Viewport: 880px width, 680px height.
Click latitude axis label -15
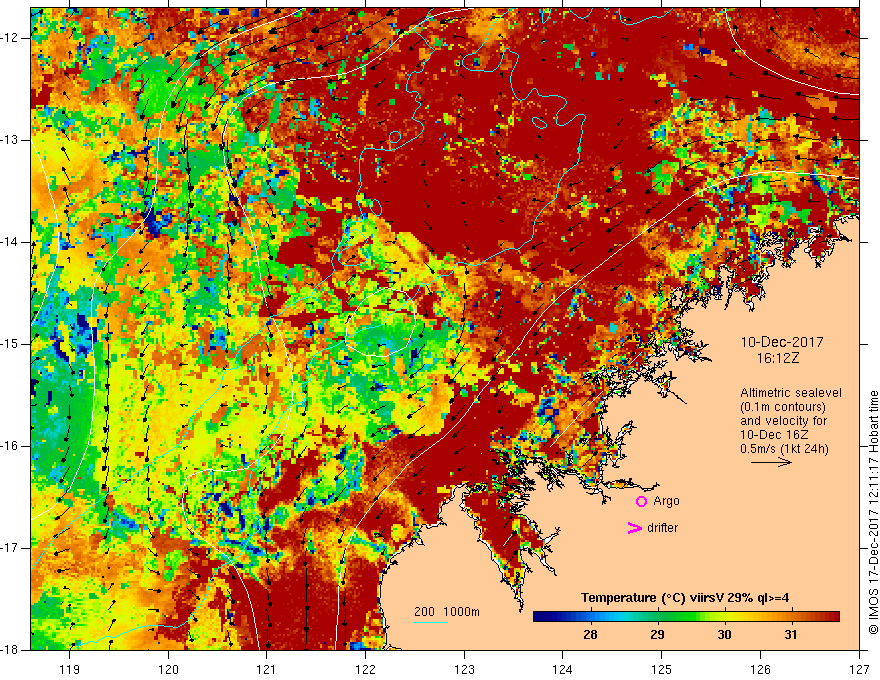click(10, 344)
